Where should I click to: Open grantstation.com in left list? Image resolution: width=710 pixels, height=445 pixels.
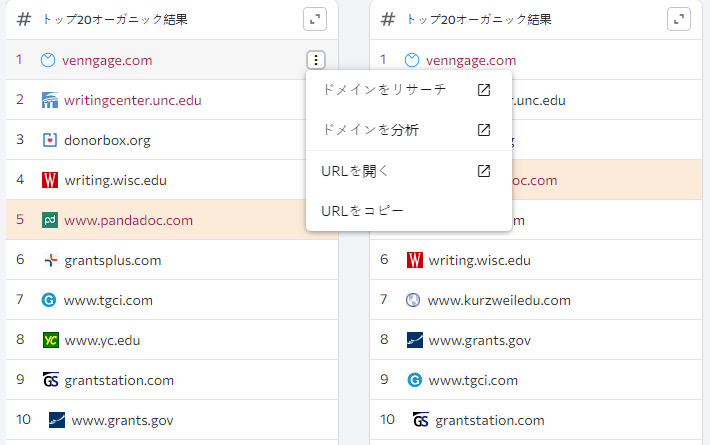click(x=119, y=380)
